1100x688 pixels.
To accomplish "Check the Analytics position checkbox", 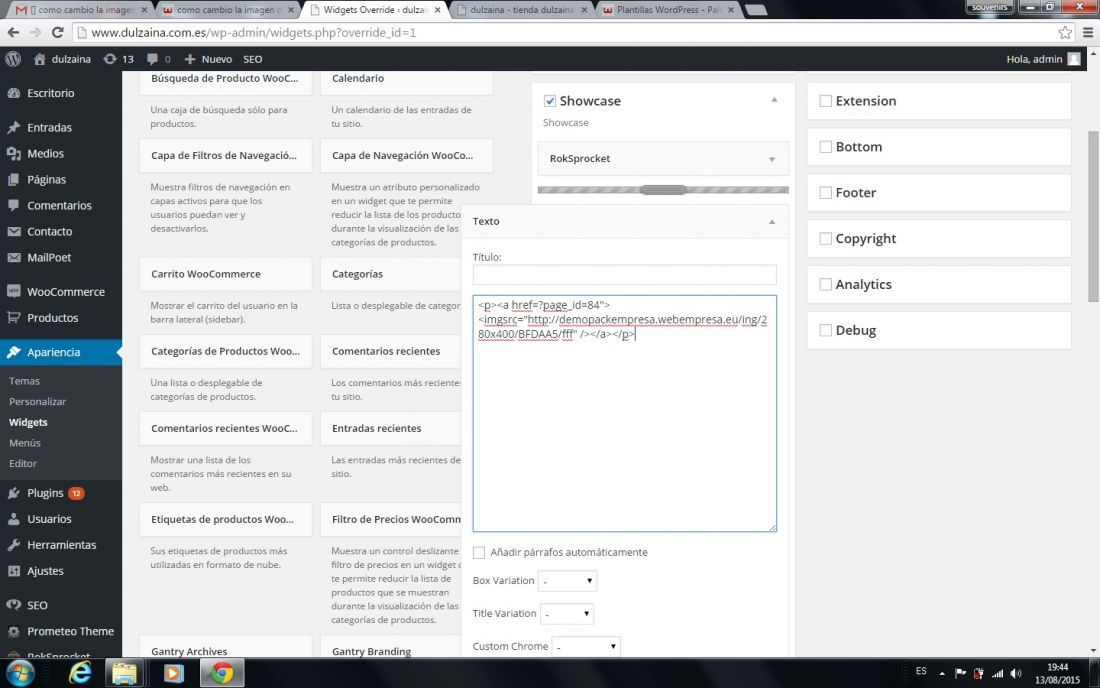I will [x=826, y=285].
